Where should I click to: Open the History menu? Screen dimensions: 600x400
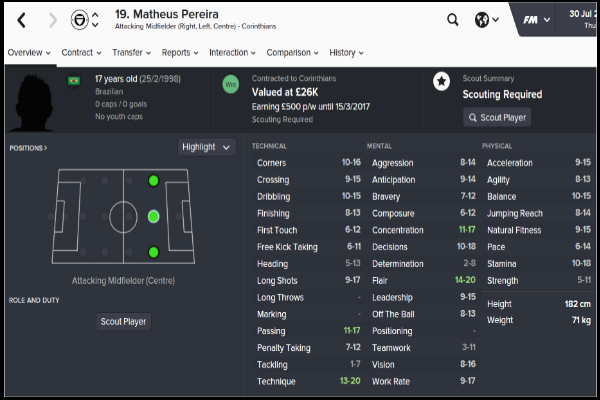click(345, 52)
